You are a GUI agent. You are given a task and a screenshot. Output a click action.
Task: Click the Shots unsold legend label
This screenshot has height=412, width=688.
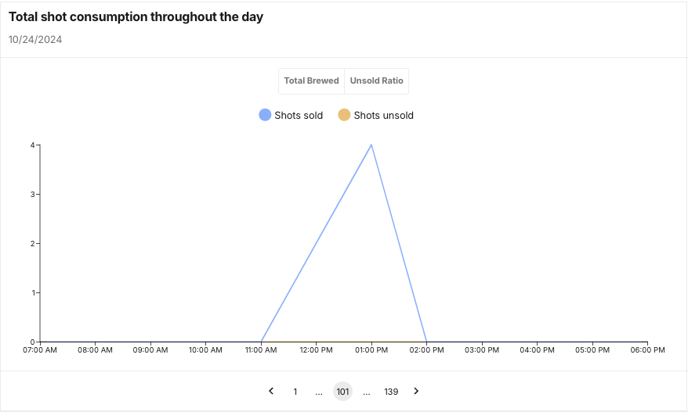click(x=383, y=115)
